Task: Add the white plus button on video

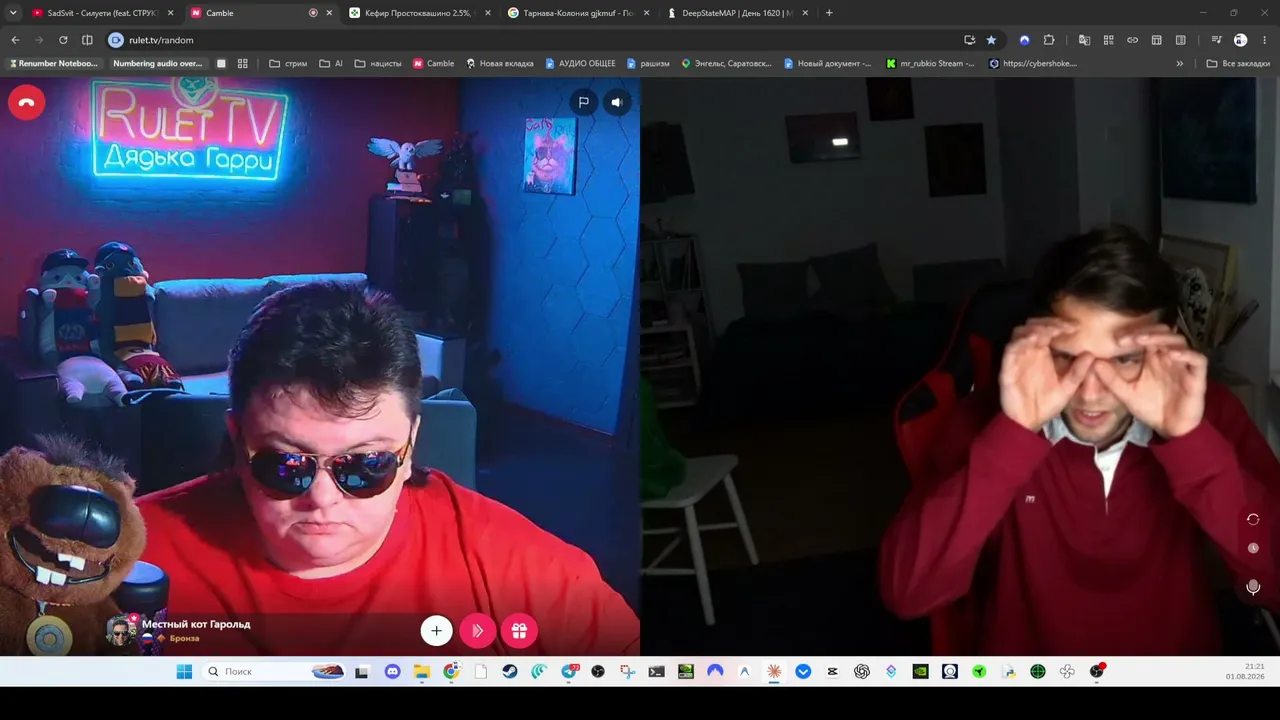Action: pyautogui.click(x=436, y=631)
